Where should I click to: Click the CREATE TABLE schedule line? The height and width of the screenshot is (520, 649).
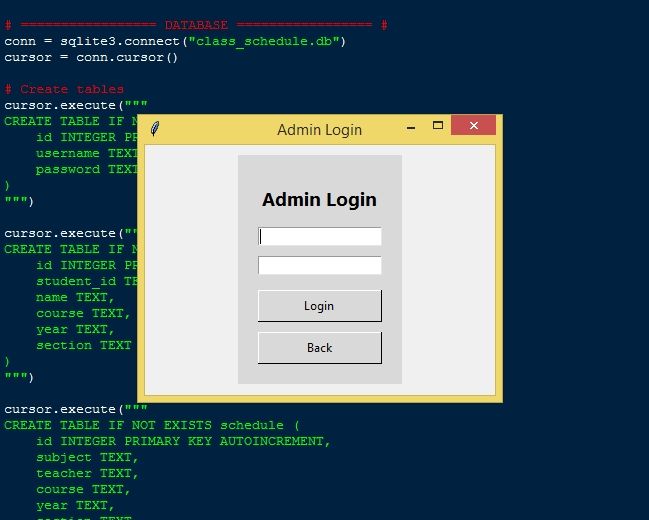click(150, 425)
